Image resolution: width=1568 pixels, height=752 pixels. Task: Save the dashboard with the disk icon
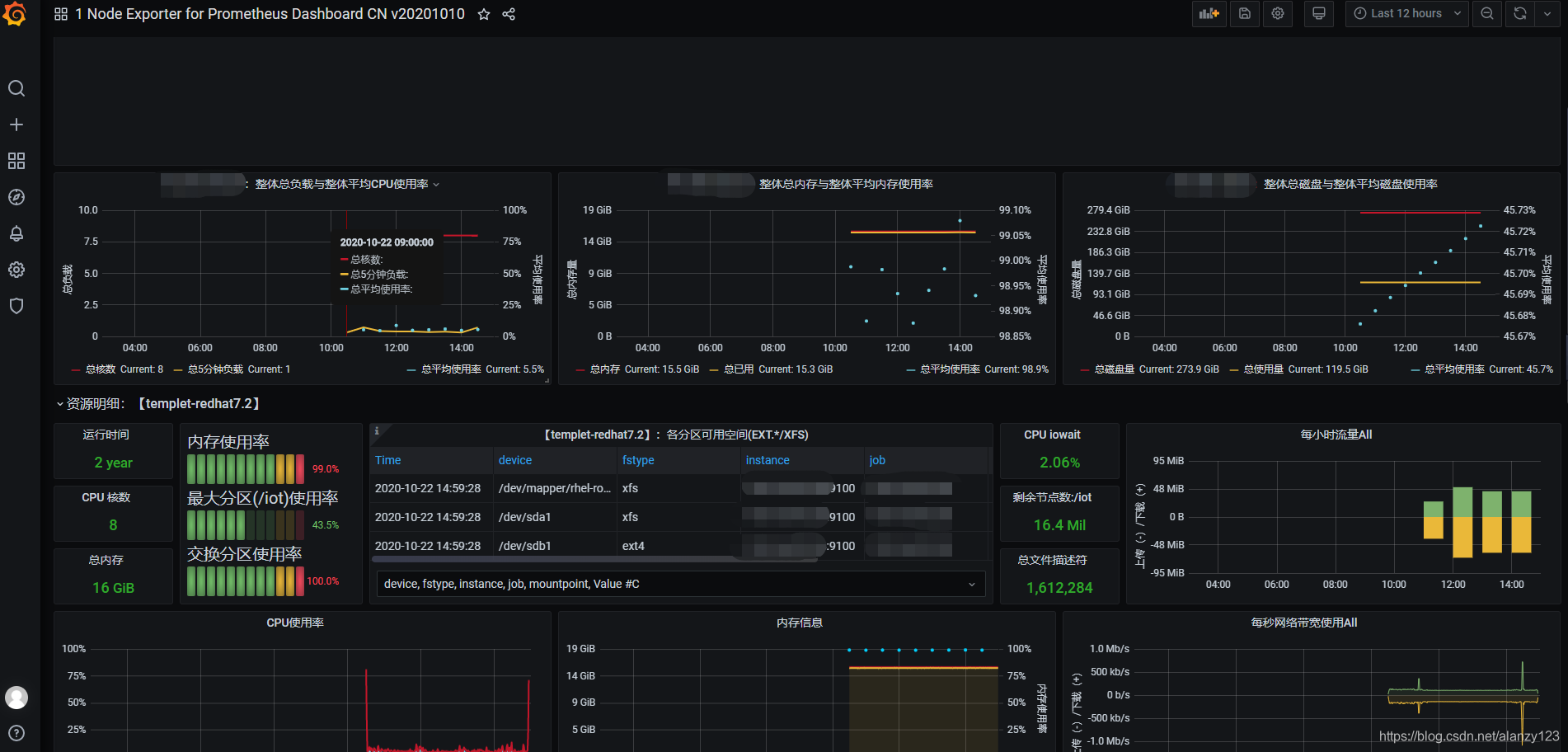pos(1245,13)
